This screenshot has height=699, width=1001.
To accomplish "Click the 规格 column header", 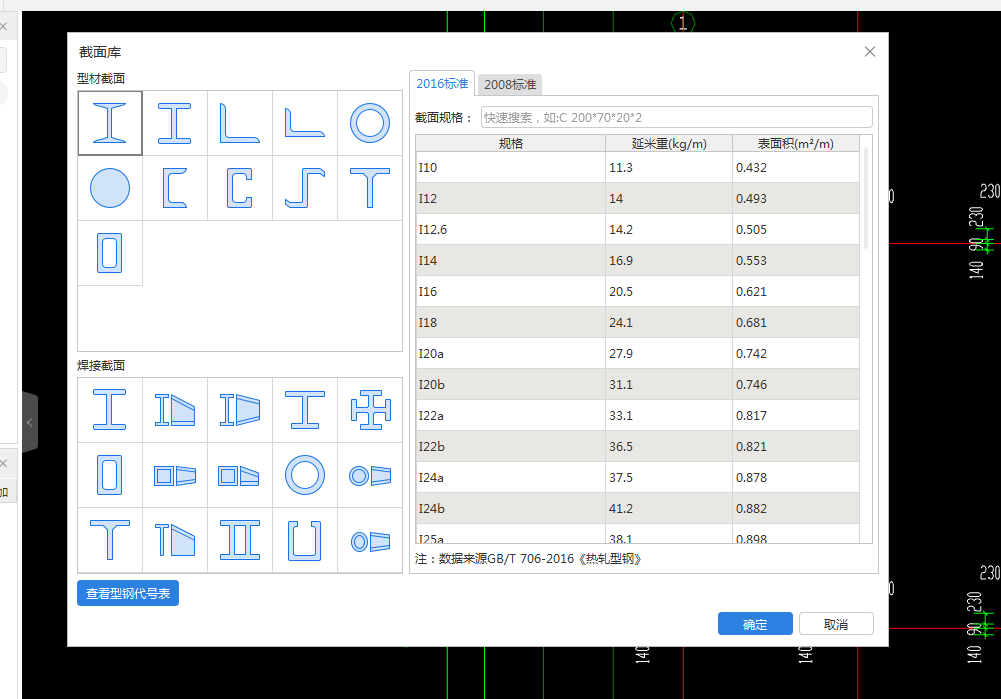I will [511, 144].
